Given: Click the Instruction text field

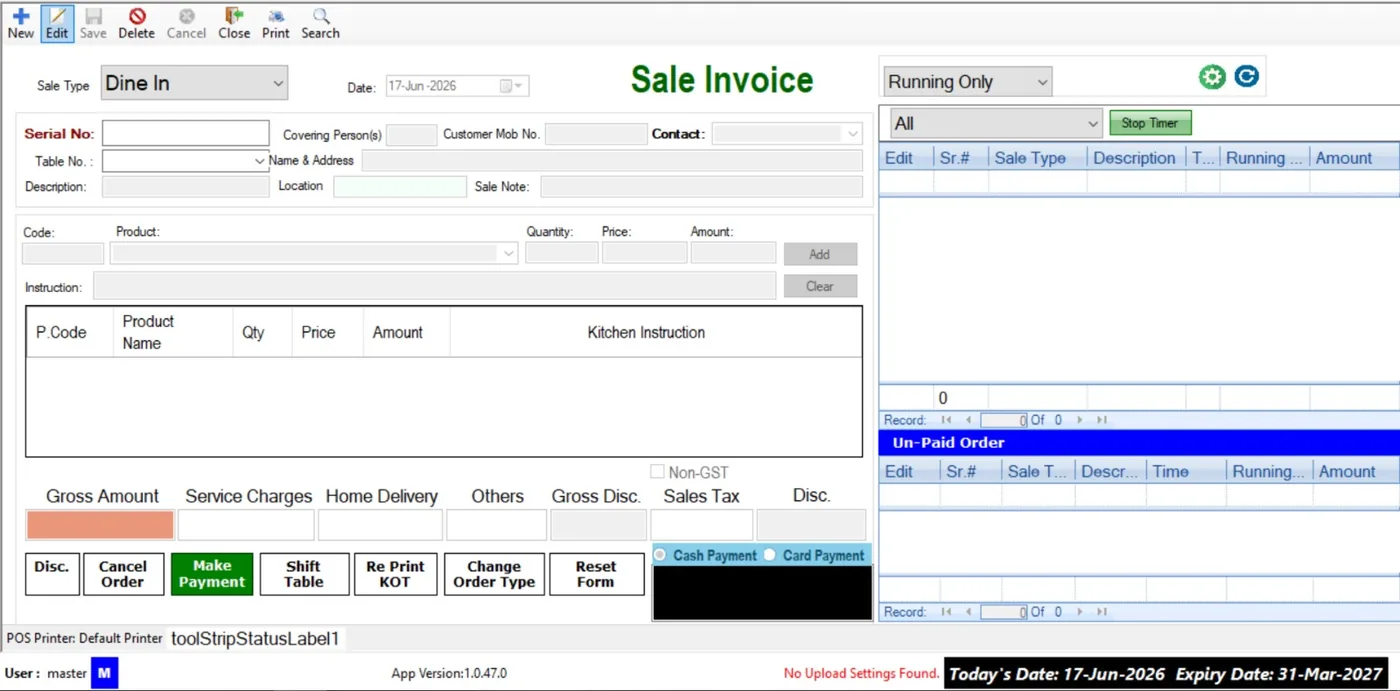Looking at the screenshot, I should click(434, 286).
